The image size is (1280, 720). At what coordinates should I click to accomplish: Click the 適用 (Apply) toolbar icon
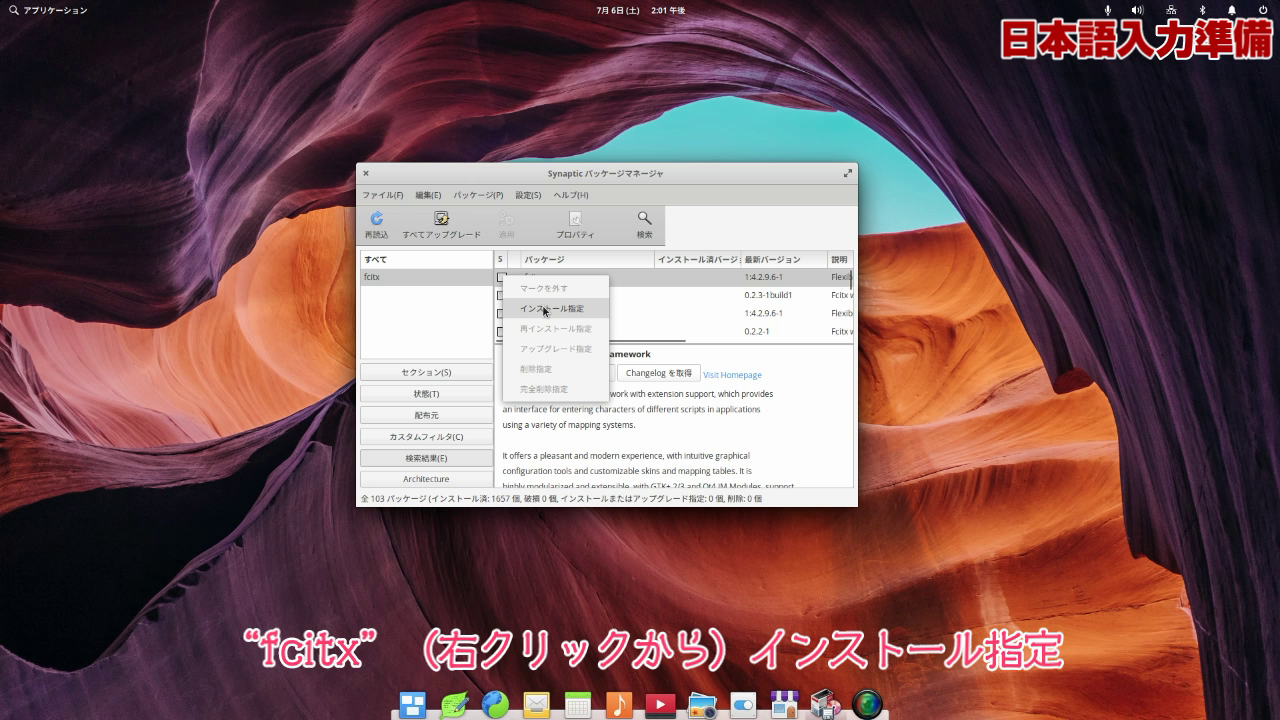coord(506,224)
